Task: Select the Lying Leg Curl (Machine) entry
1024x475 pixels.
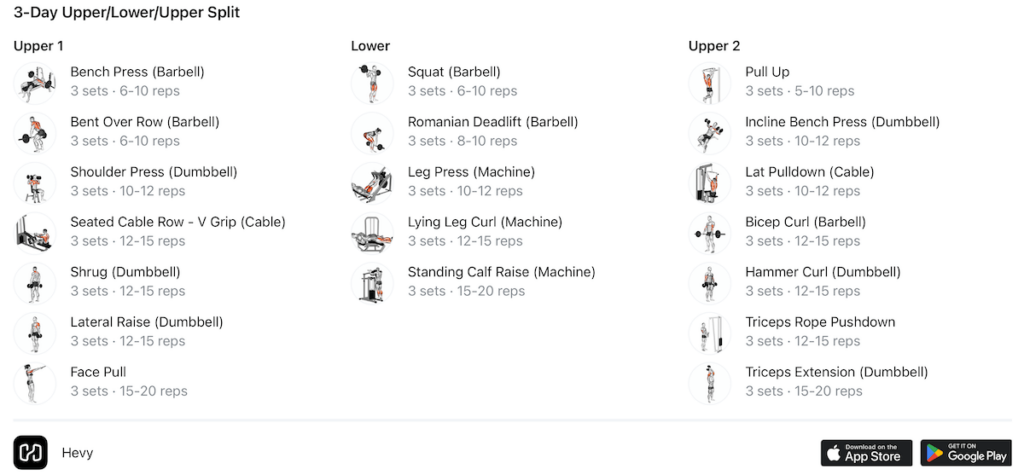Action: coord(484,222)
